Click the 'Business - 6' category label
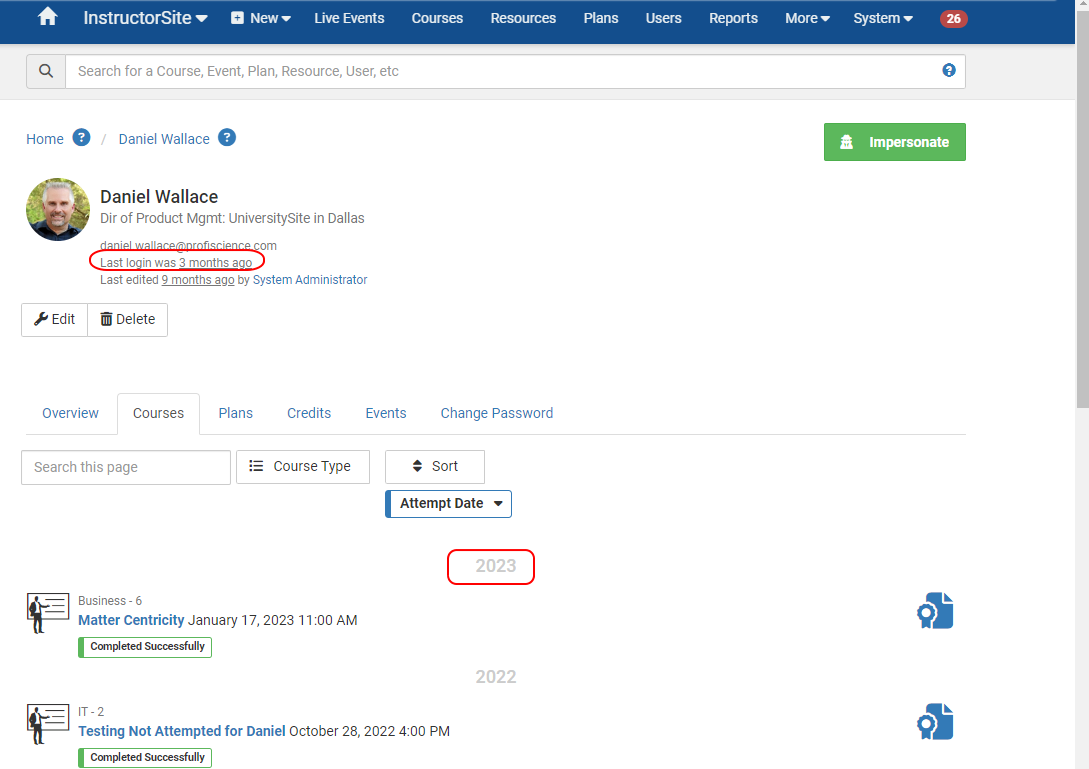This screenshot has height=769, width=1089. click(110, 601)
